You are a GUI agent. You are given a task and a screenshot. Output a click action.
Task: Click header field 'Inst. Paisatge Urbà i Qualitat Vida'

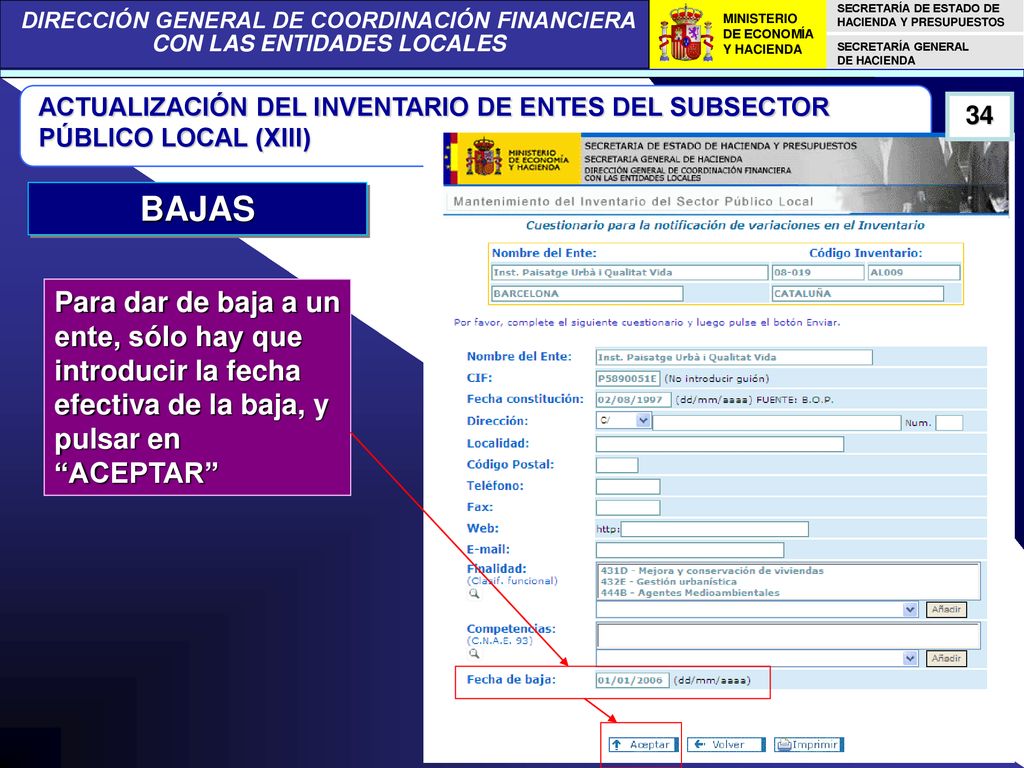630,272
